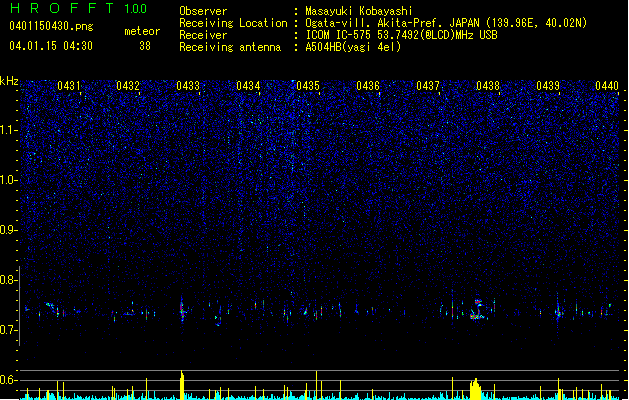Click the 0.9 kHz axis label
This screenshot has width=629, height=400.
[x=8, y=230]
